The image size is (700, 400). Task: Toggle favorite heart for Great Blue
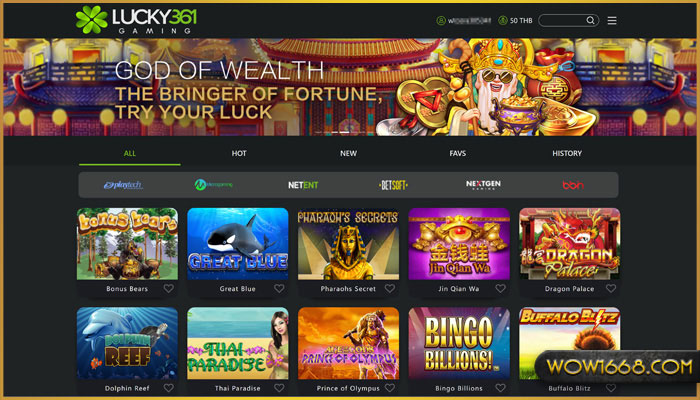(279, 289)
